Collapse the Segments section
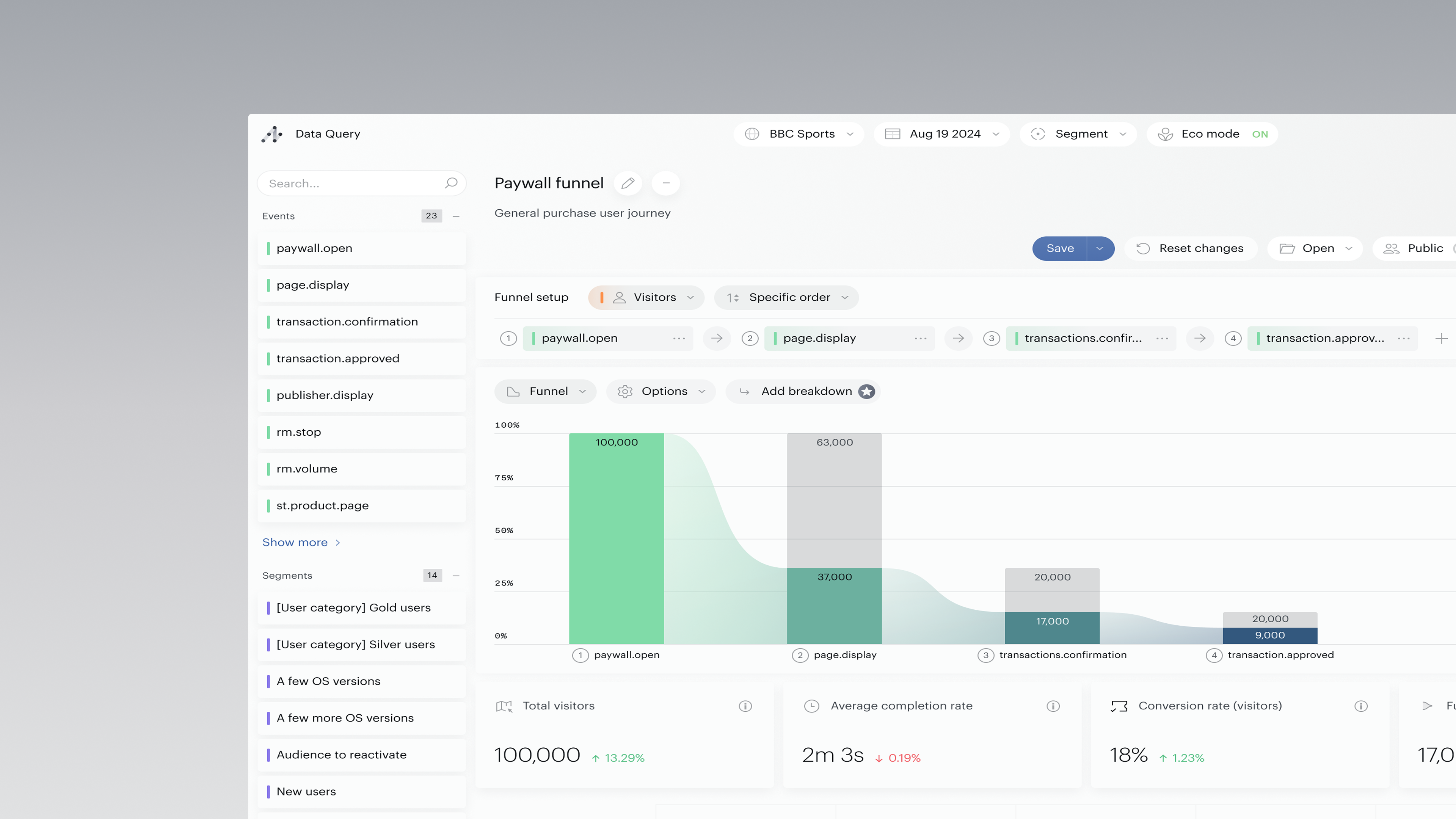Screen dimensions: 1456x819 pos(456,576)
